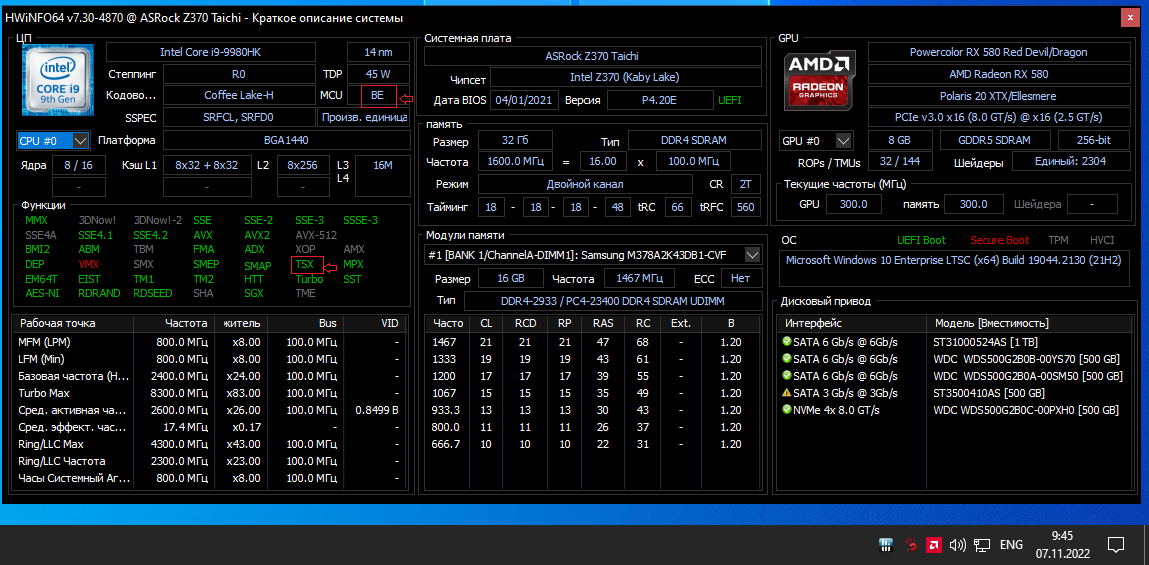Click the warning icon for ST3500410AS drive
The width and height of the screenshot is (1149, 565).
(786, 392)
